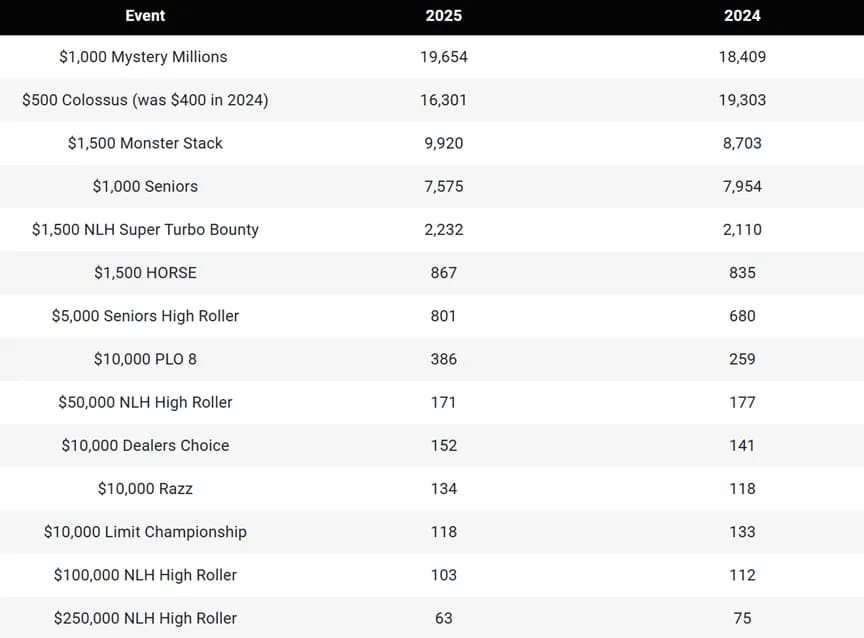Select the 2025 column header
Image resolution: width=864 pixels, height=638 pixels.
[444, 15]
